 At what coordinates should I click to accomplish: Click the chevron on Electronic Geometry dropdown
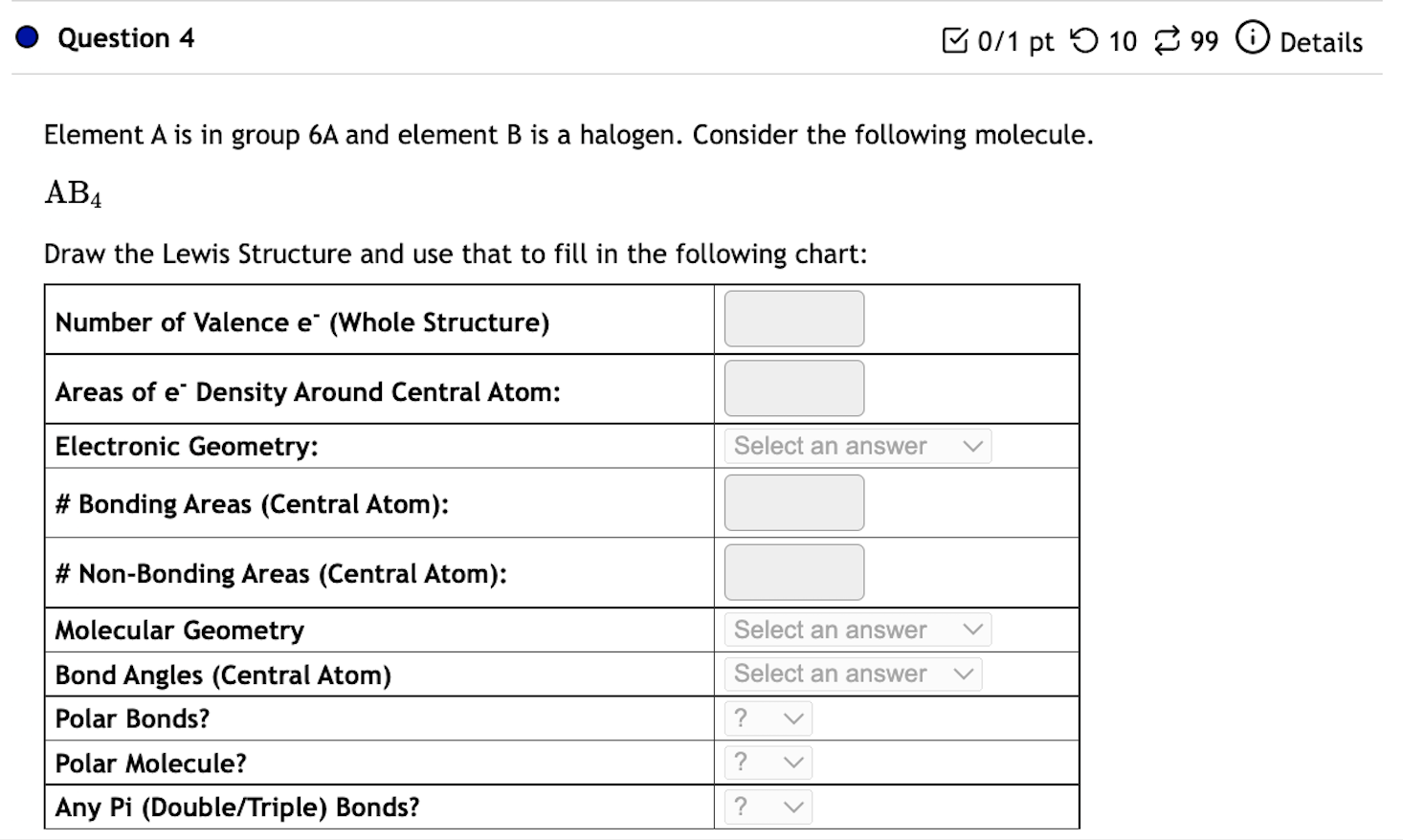pos(972,446)
